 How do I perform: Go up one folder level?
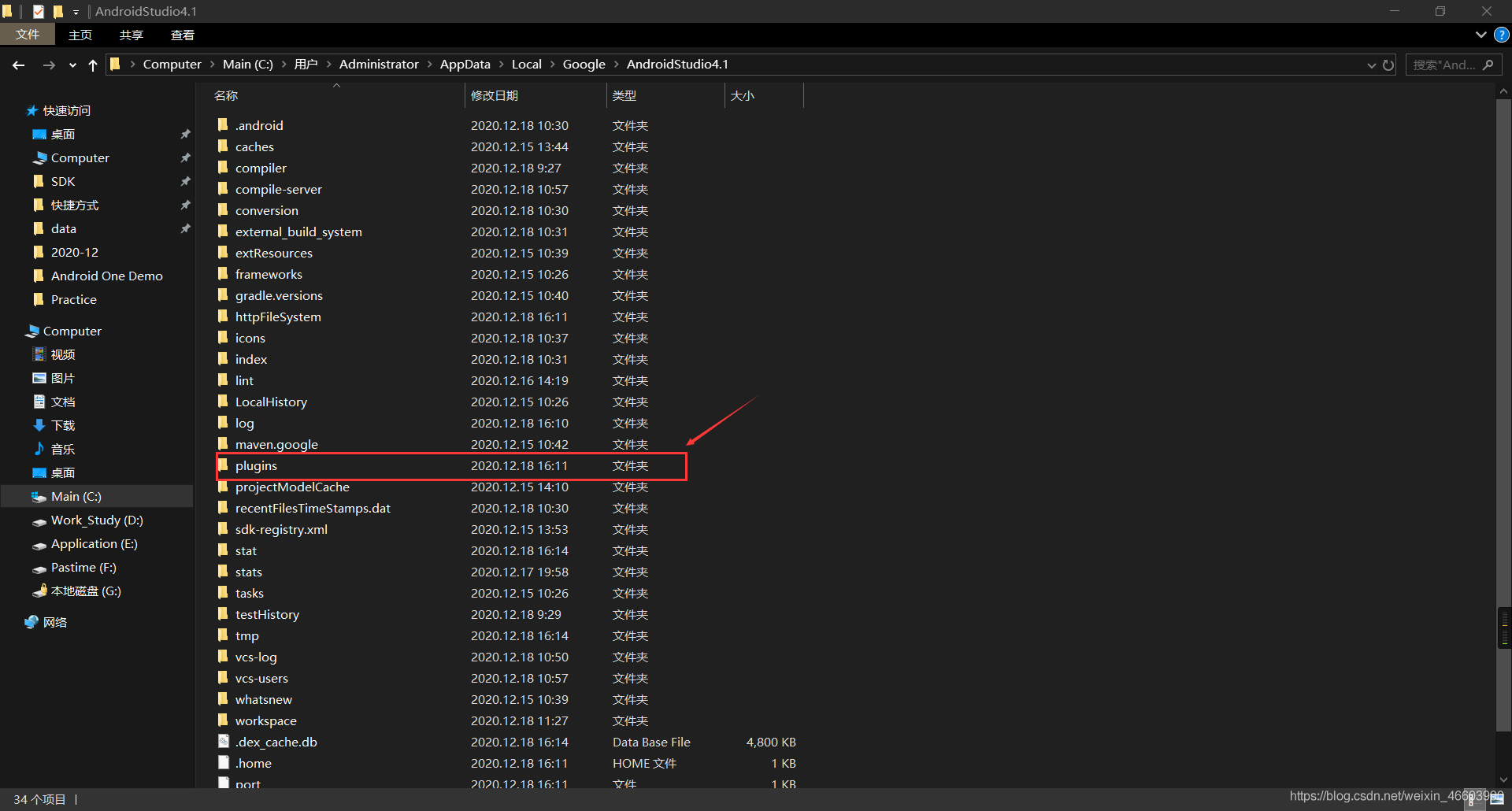93,65
